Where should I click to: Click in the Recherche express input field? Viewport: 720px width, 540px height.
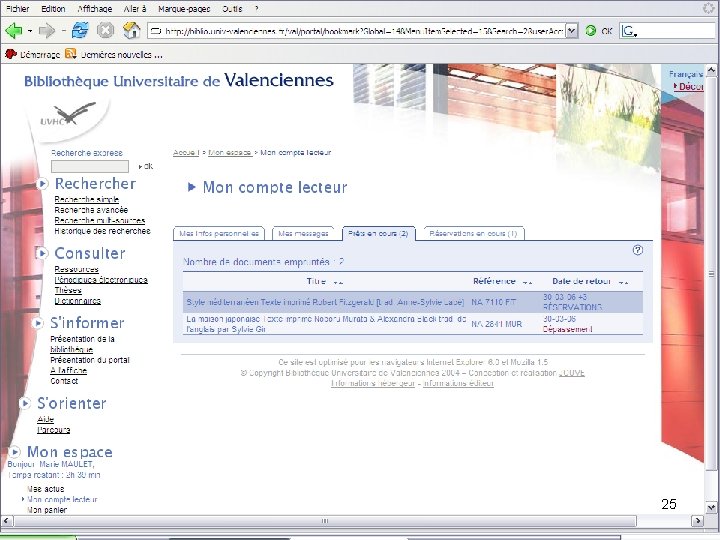click(90, 166)
